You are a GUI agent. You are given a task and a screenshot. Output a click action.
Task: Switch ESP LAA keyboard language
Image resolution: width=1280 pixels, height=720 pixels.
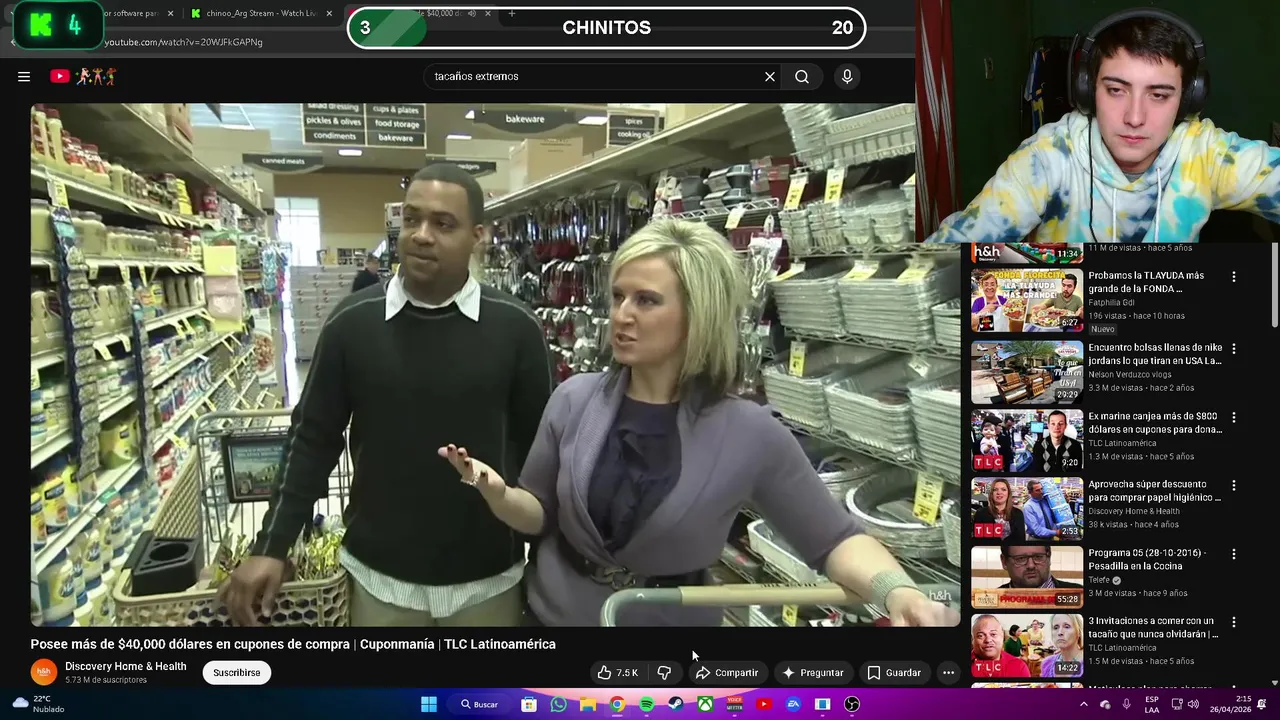point(1152,704)
